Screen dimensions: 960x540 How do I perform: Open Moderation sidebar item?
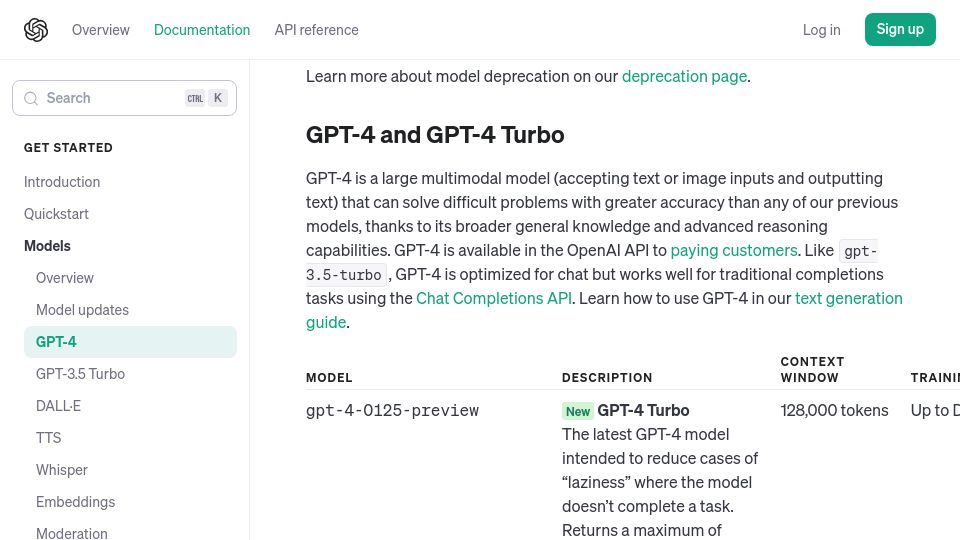[72, 533]
